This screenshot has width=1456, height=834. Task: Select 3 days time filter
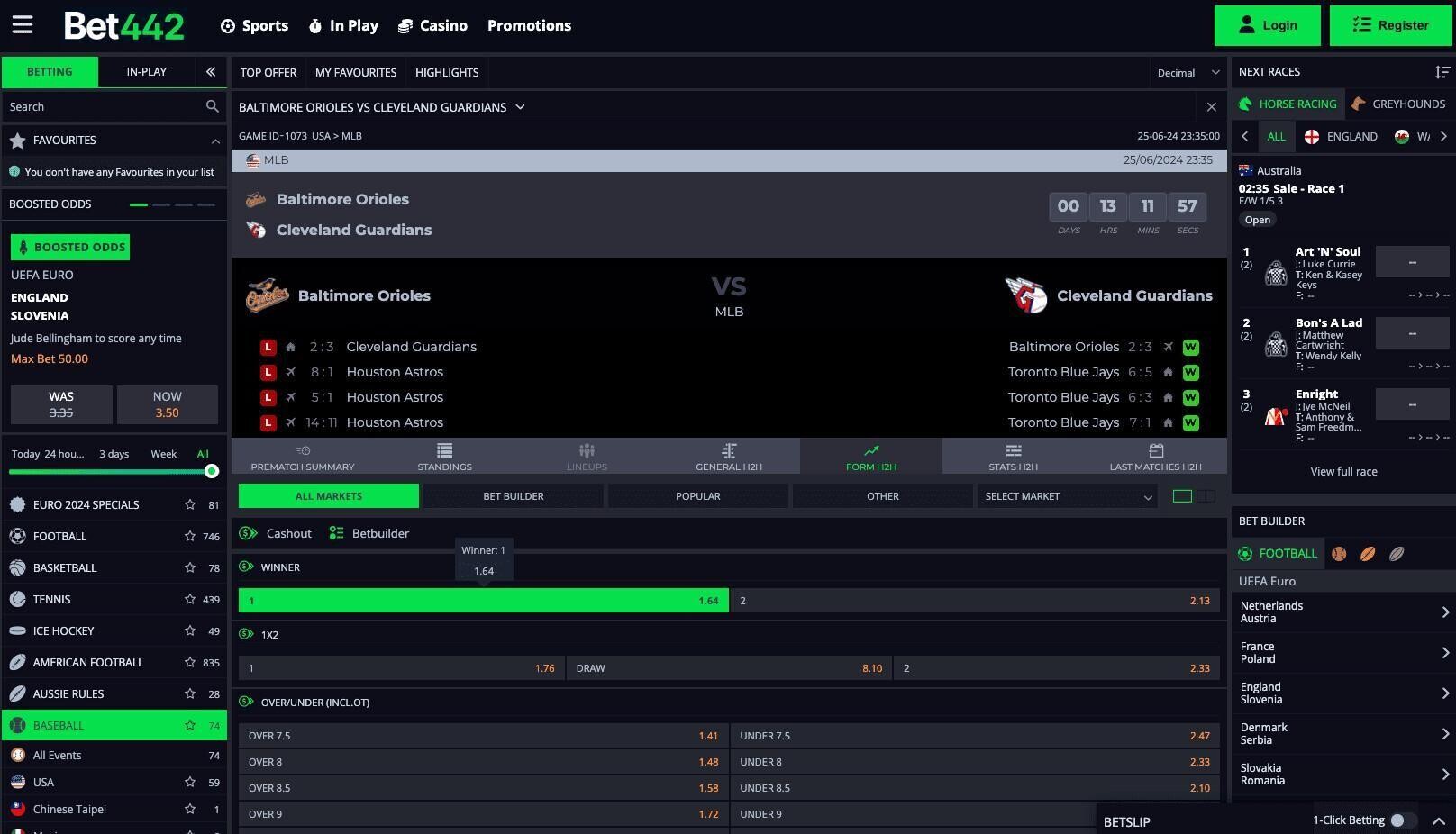pos(114,454)
